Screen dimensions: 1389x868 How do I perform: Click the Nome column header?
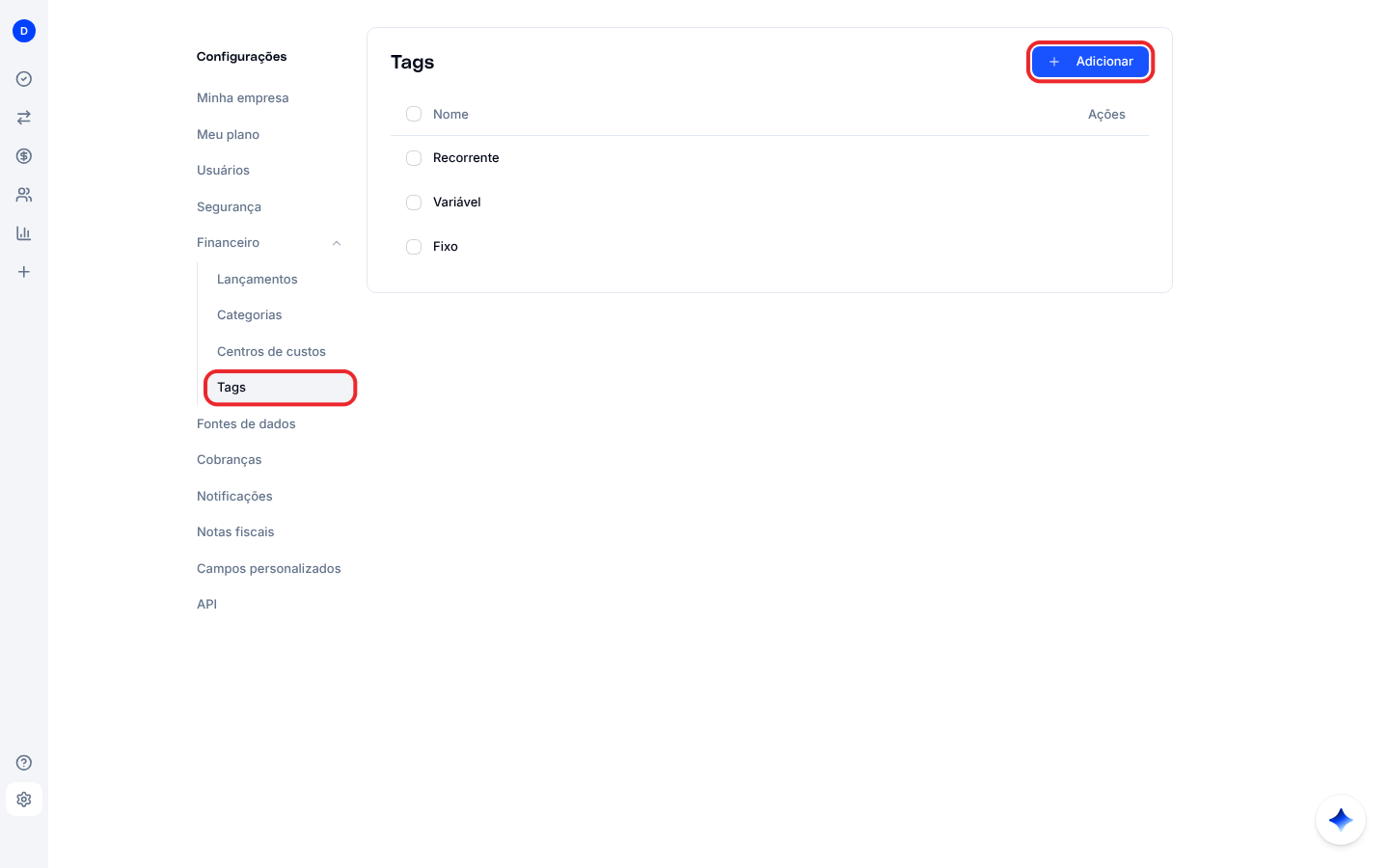[450, 115]
